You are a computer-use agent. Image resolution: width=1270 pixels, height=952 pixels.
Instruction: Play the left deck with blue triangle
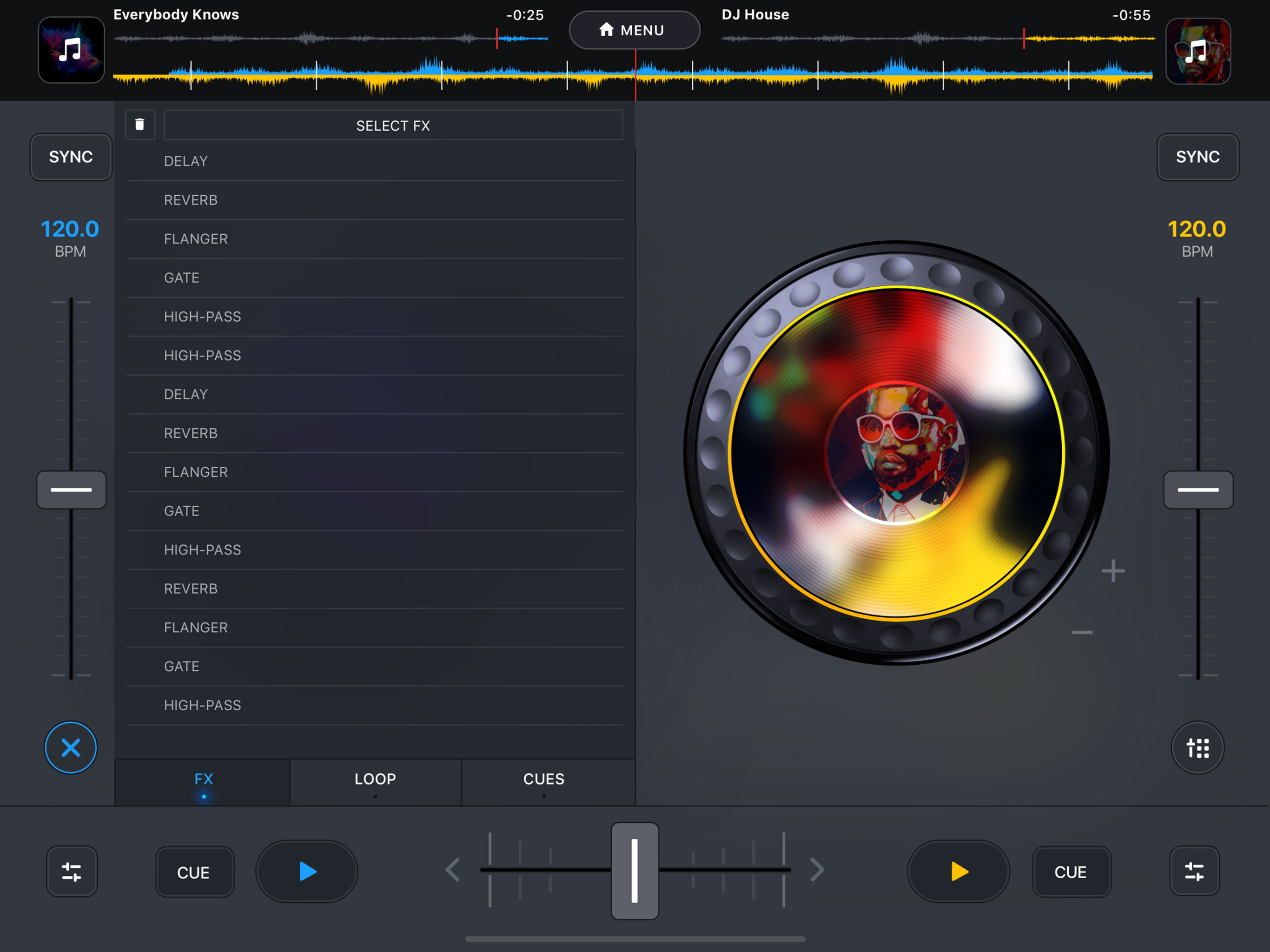307,871
